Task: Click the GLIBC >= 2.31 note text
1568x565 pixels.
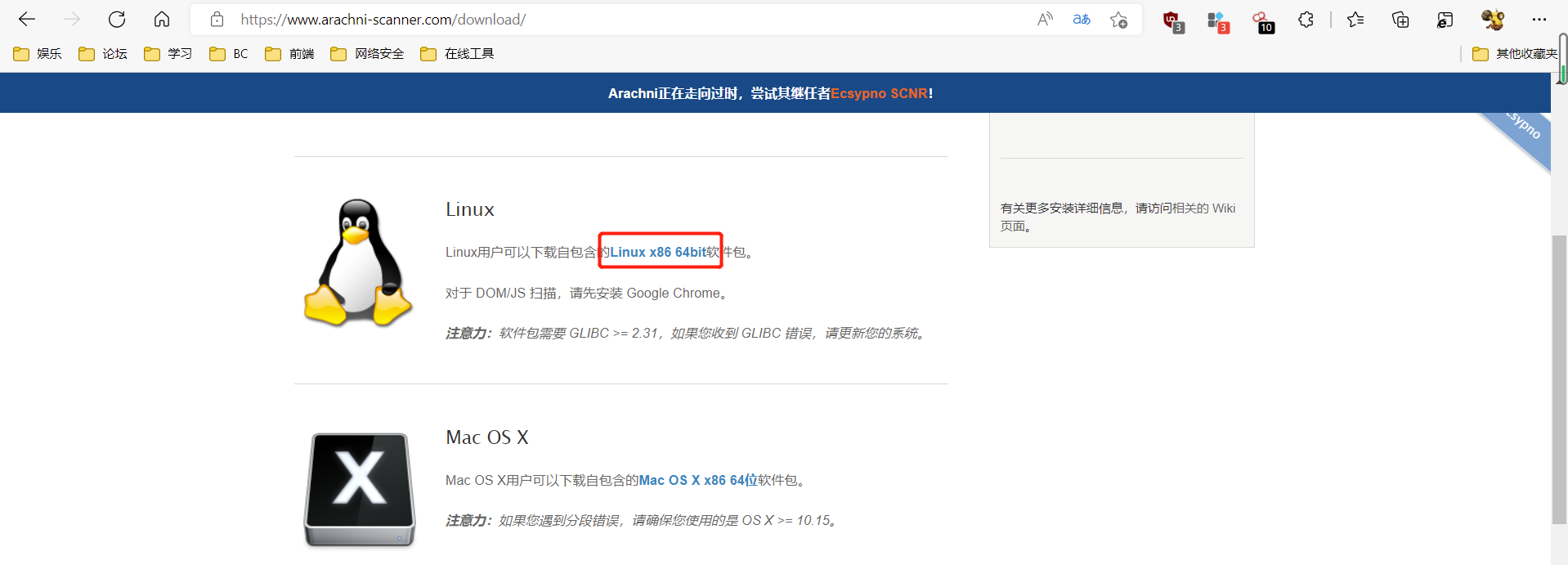Action: click(x=687, y=333)
